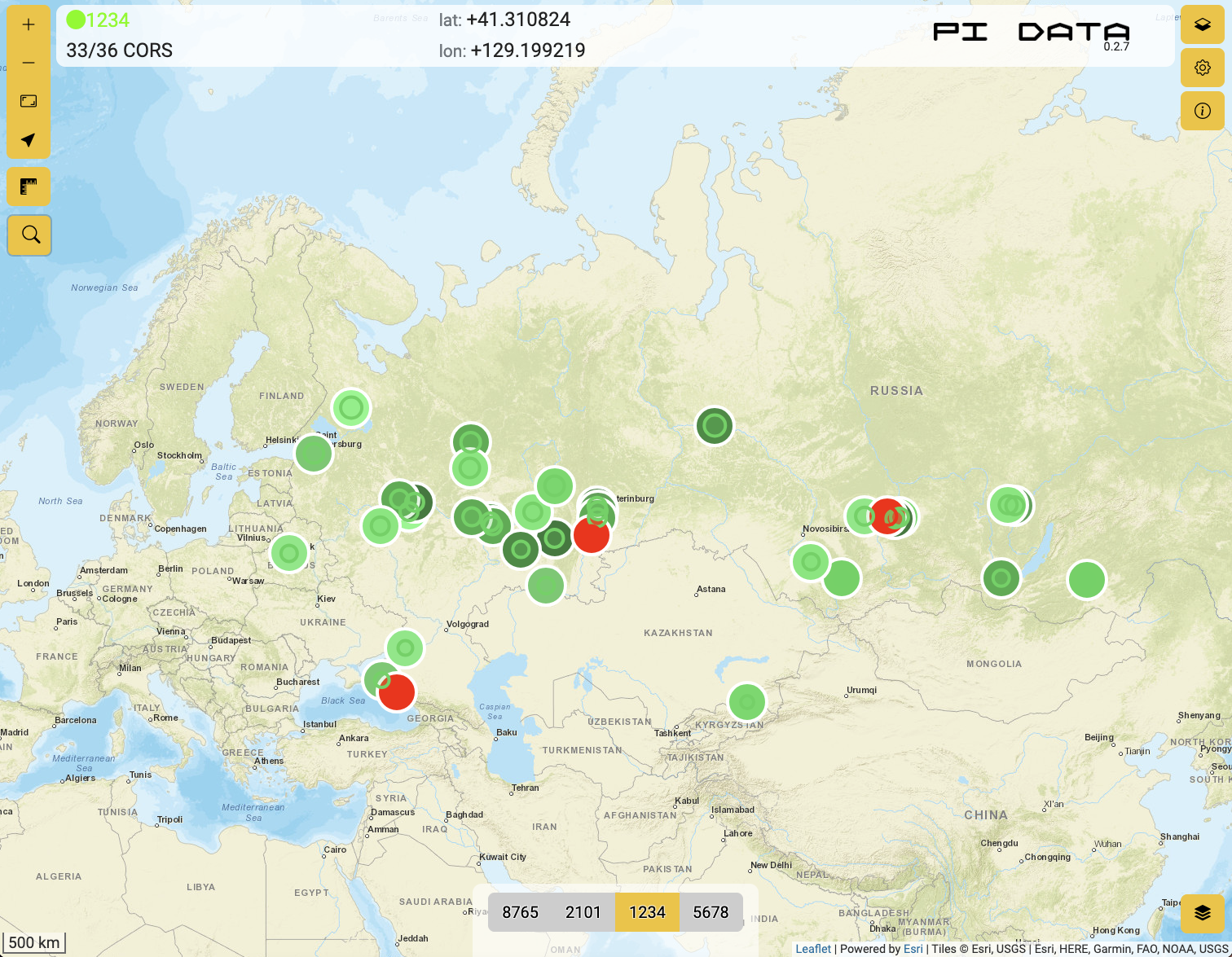Select the light green marker north of Saint Petersburg

351,408
